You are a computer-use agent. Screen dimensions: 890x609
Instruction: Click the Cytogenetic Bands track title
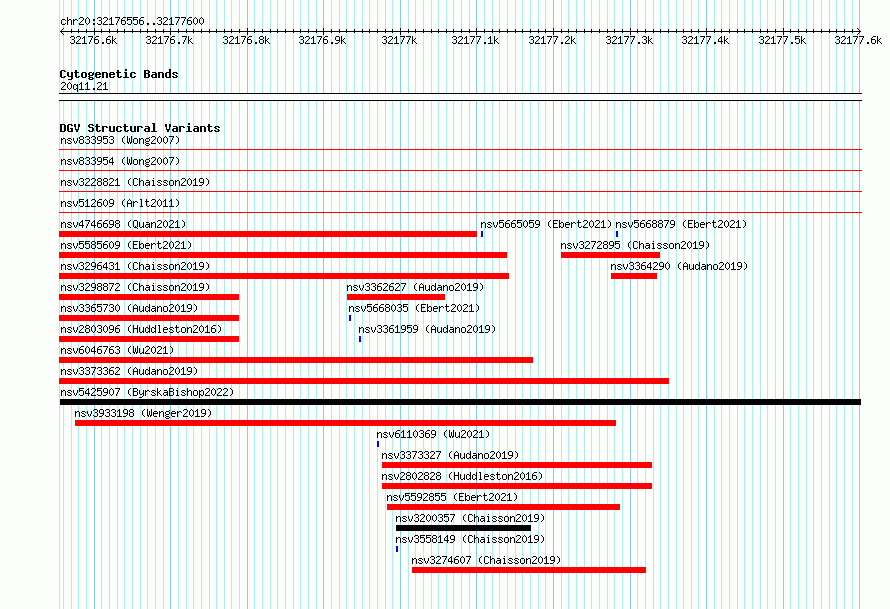pyautogui.click(x=119, y=74)
